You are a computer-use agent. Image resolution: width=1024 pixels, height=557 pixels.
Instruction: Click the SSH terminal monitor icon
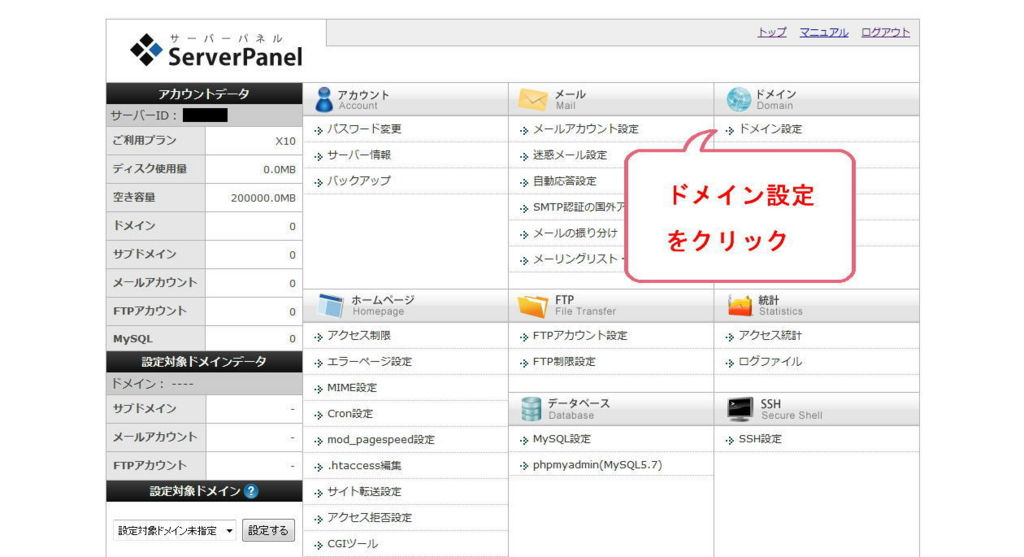coord(740,409)
